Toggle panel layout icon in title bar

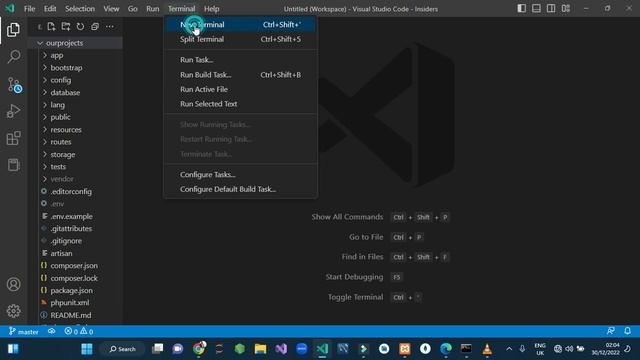coord(536,9)
